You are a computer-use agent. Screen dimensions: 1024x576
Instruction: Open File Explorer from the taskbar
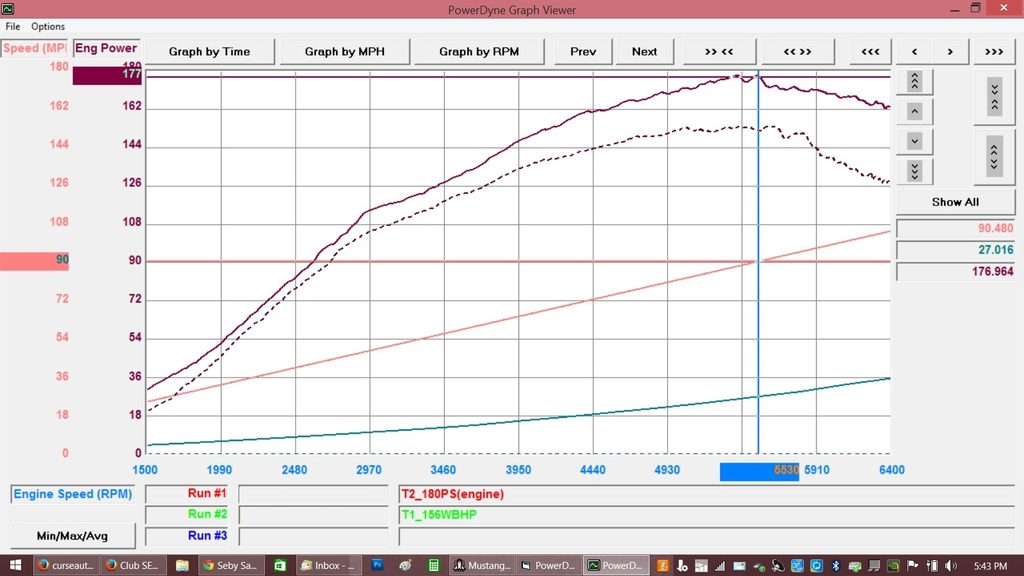pyautogui.click(x=182, y=566)
